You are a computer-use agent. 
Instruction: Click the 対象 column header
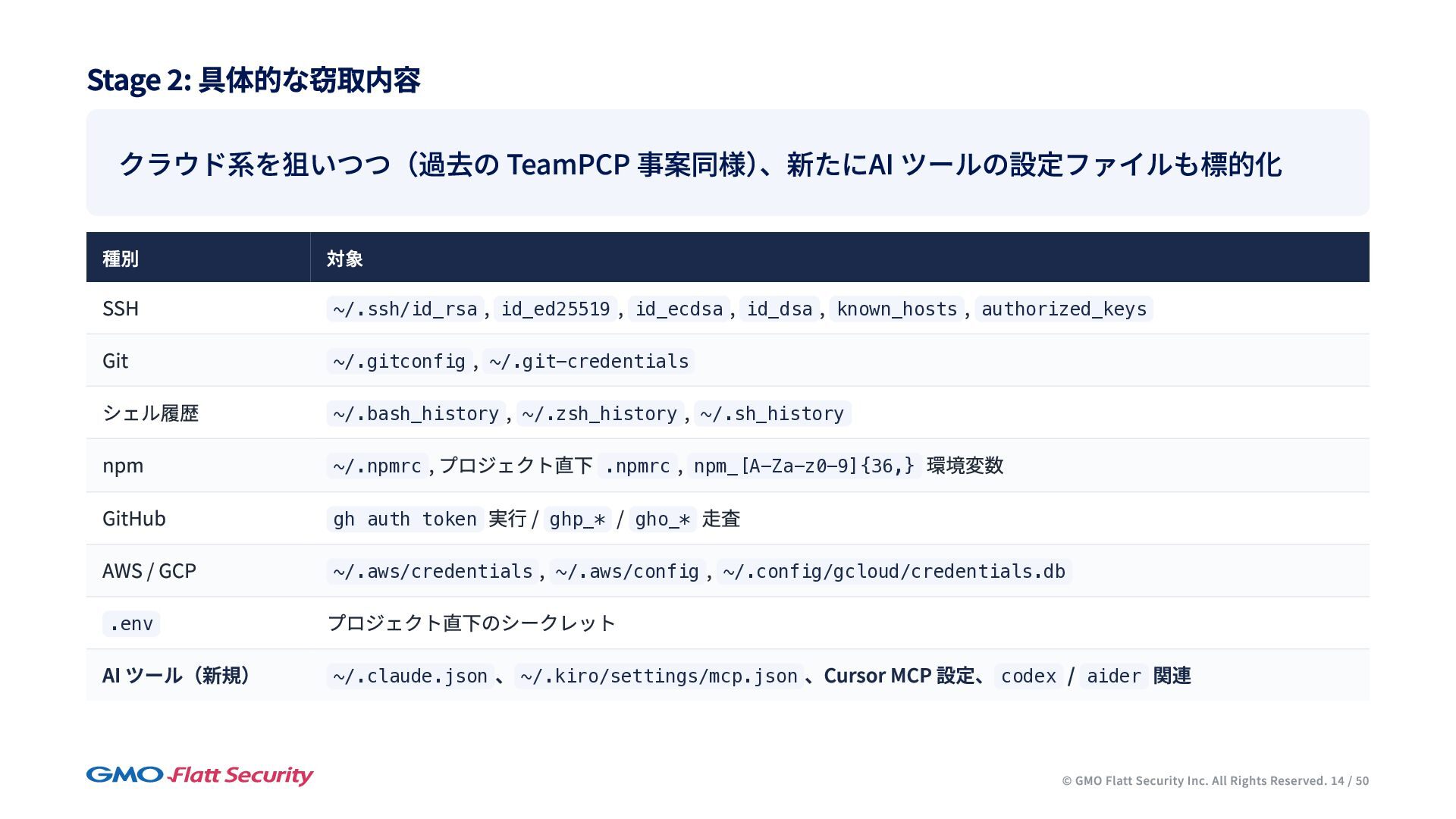tap(345, 259)
